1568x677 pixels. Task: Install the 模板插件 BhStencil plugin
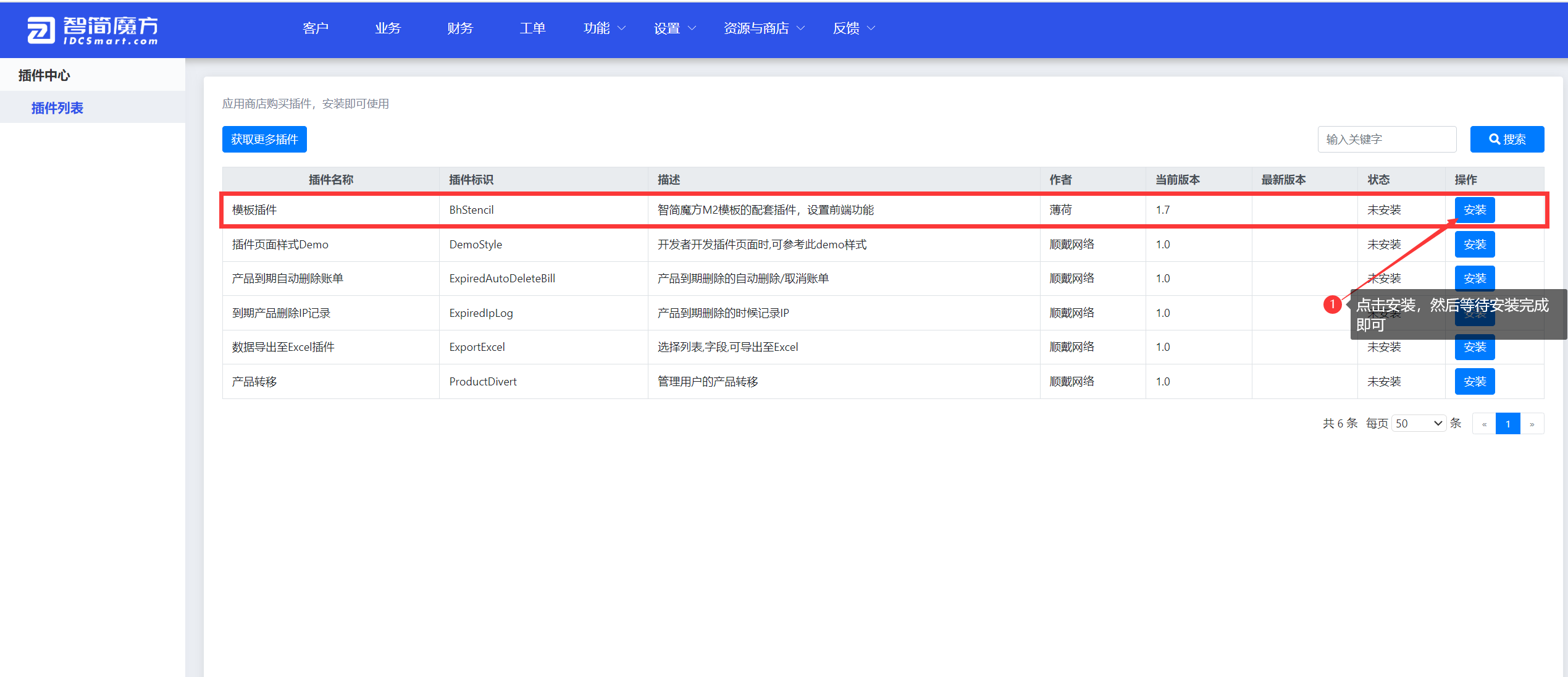(x=1475, y=210)
